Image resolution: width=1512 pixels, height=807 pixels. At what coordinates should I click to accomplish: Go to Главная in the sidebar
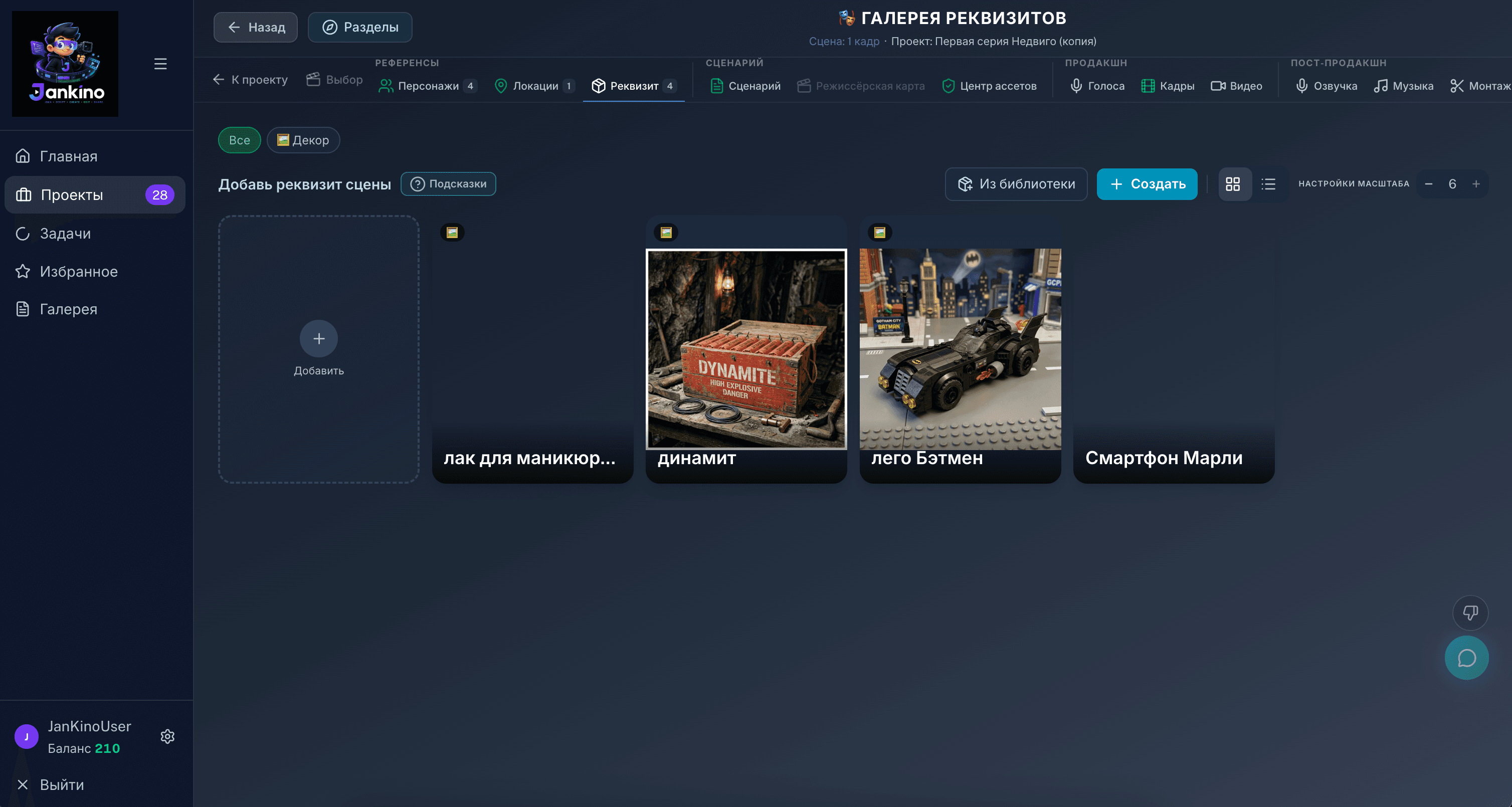click(95, 156)
